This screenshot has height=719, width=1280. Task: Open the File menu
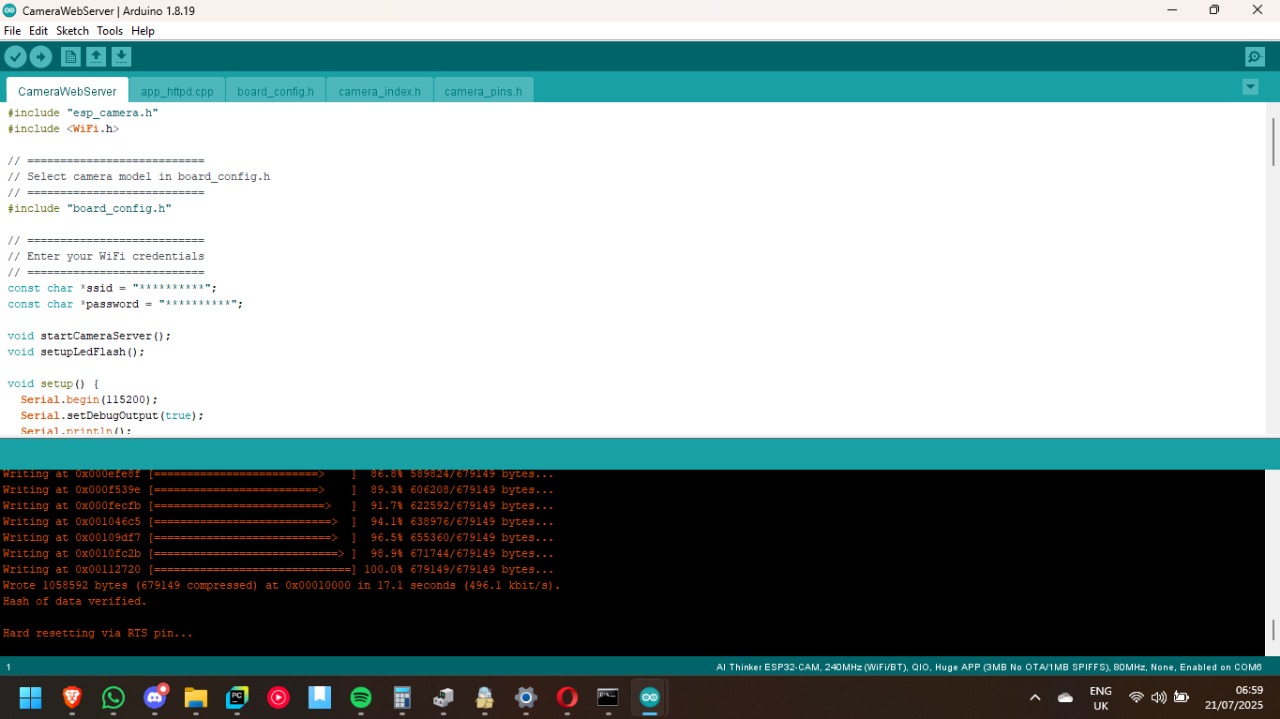tap(12, 31)
